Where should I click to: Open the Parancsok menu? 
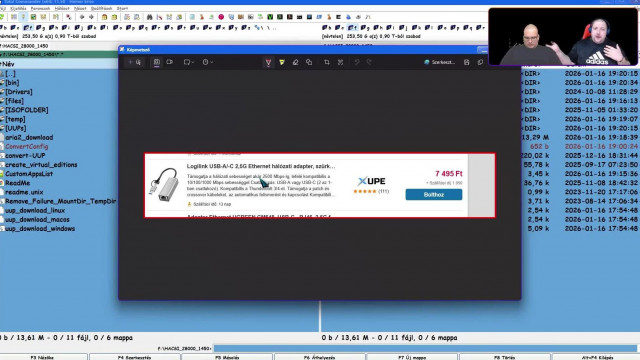coord(40,8)
